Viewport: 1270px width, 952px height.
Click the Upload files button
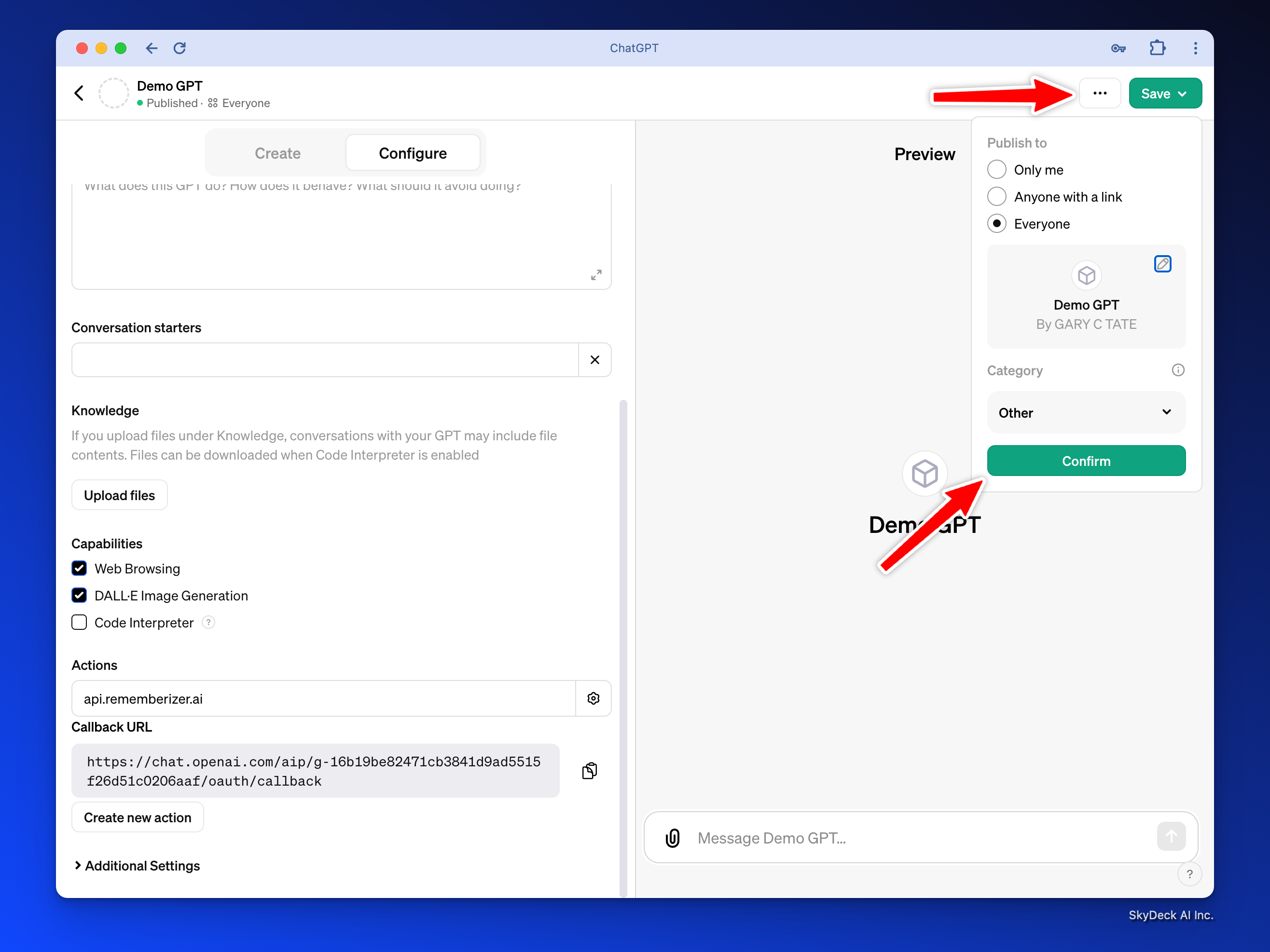coord(119,495)
